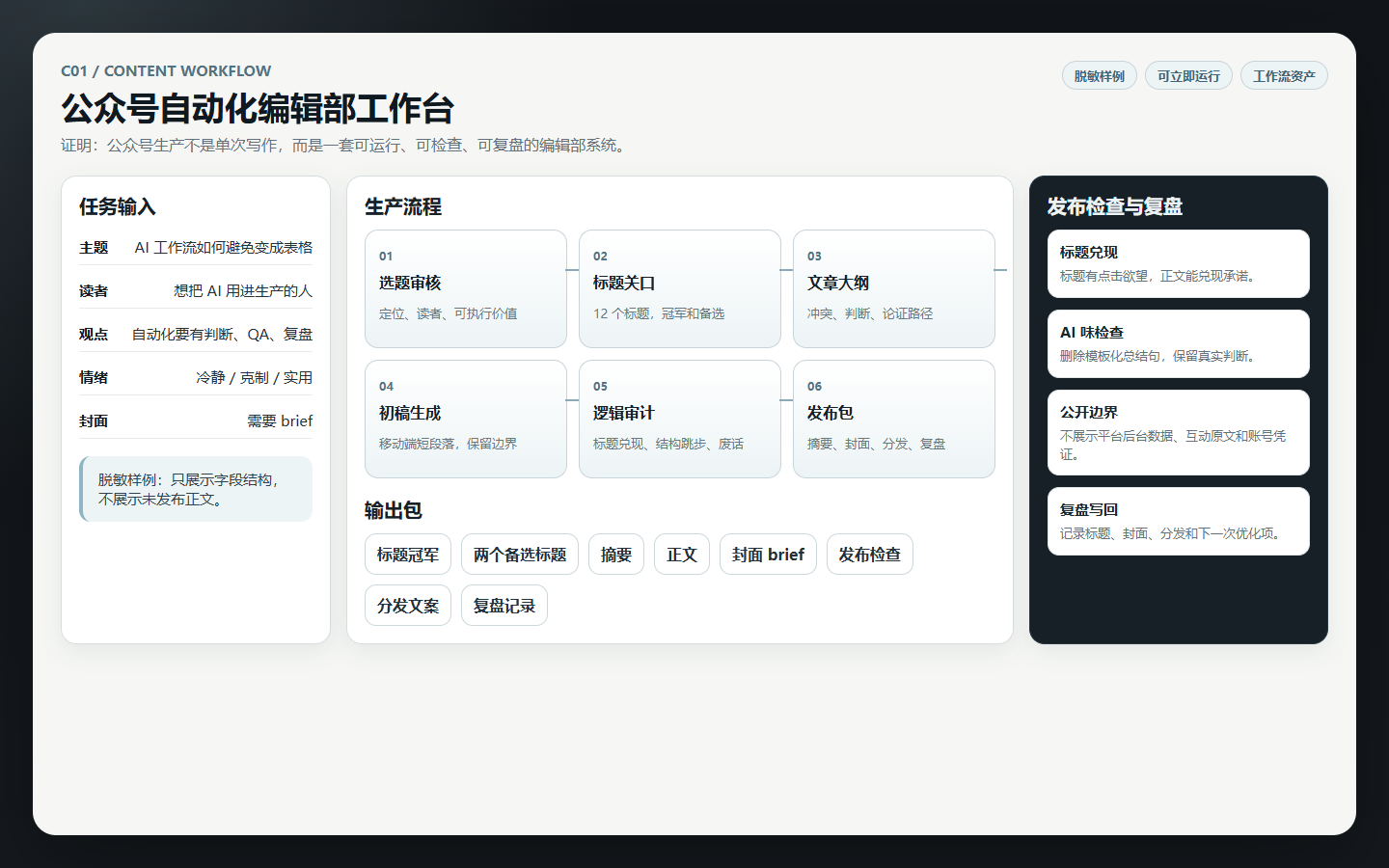Open step 02 标题关口 card
This screenshot has height=868, width=1389.
[x=680, y=288]
